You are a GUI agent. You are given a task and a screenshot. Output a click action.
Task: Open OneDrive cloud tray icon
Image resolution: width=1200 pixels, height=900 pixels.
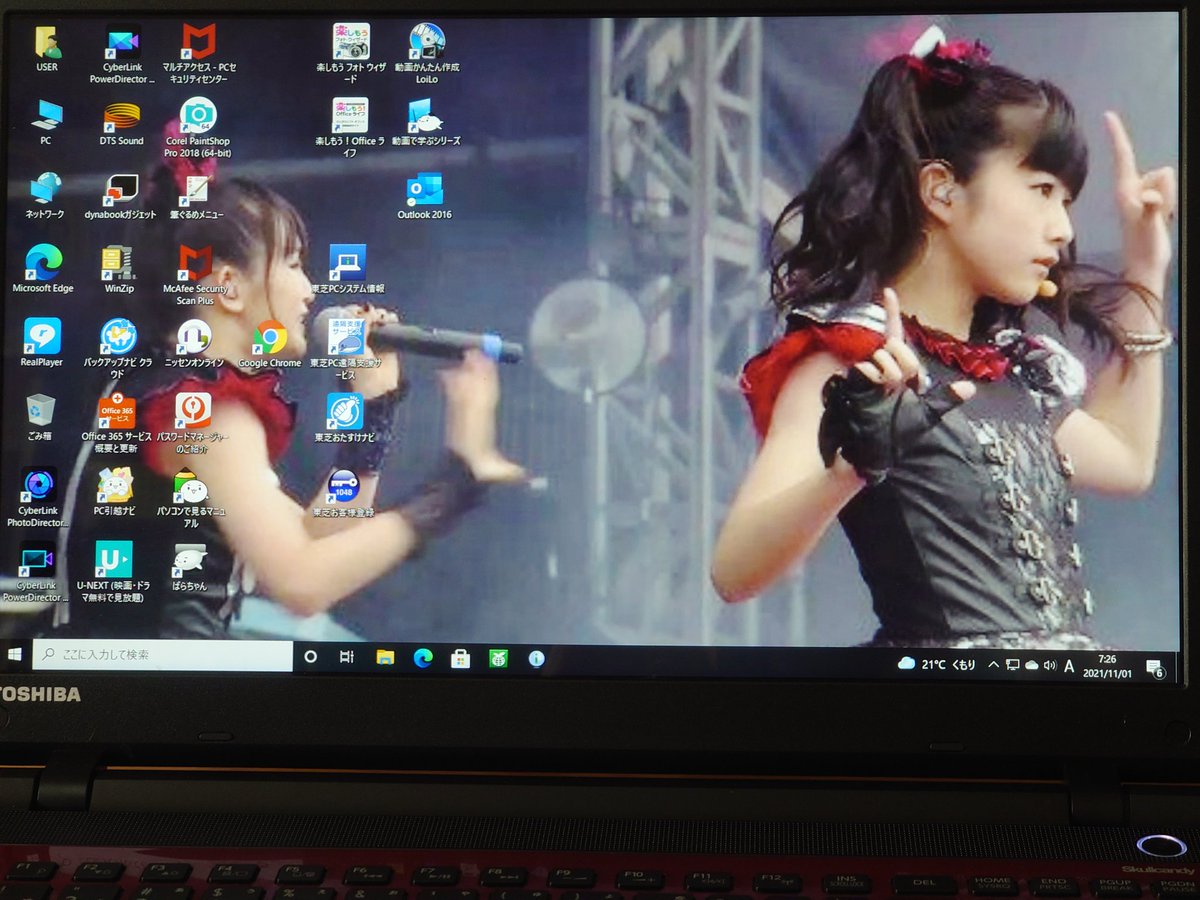pos(1031,665)
